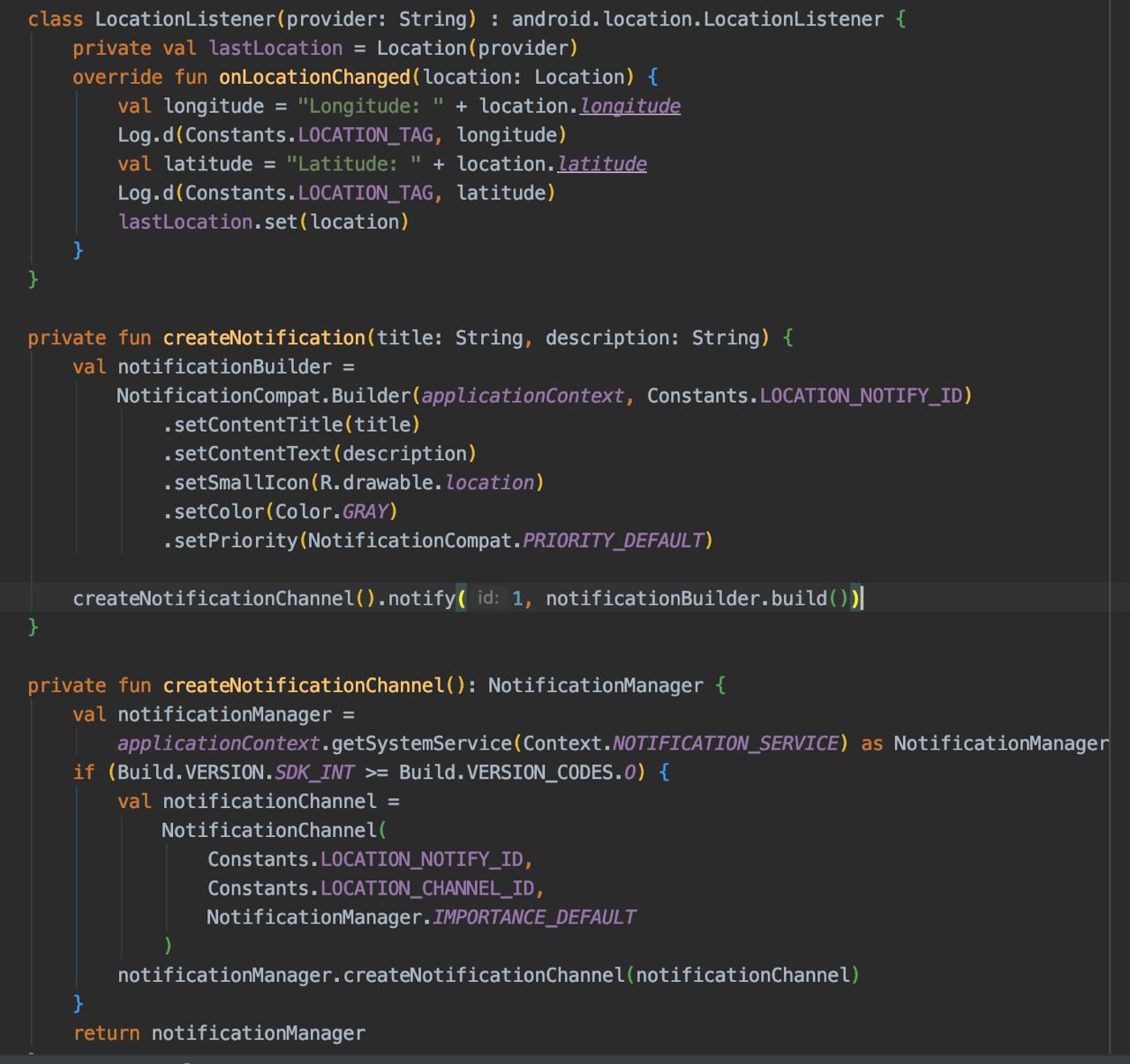
Task: Click applicationContext inside the Builder call
Action: 523,396
